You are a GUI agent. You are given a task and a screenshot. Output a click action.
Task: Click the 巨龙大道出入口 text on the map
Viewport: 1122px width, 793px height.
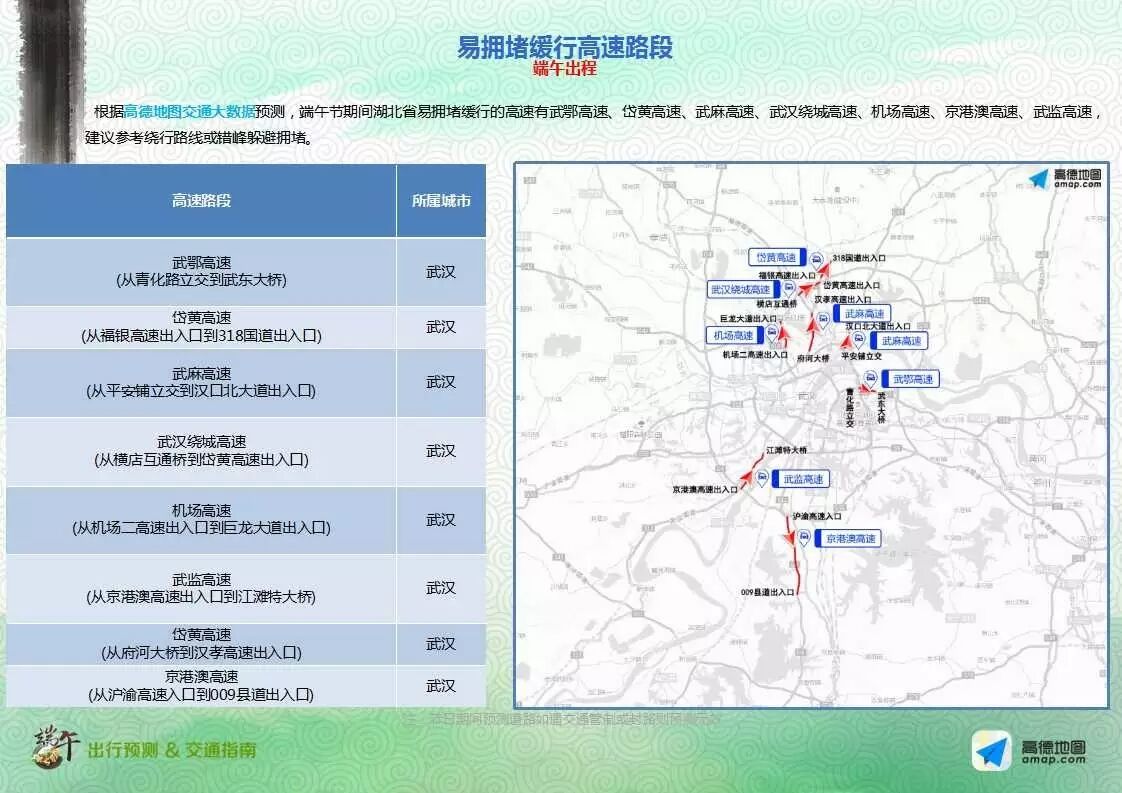[x=748, y=318]
